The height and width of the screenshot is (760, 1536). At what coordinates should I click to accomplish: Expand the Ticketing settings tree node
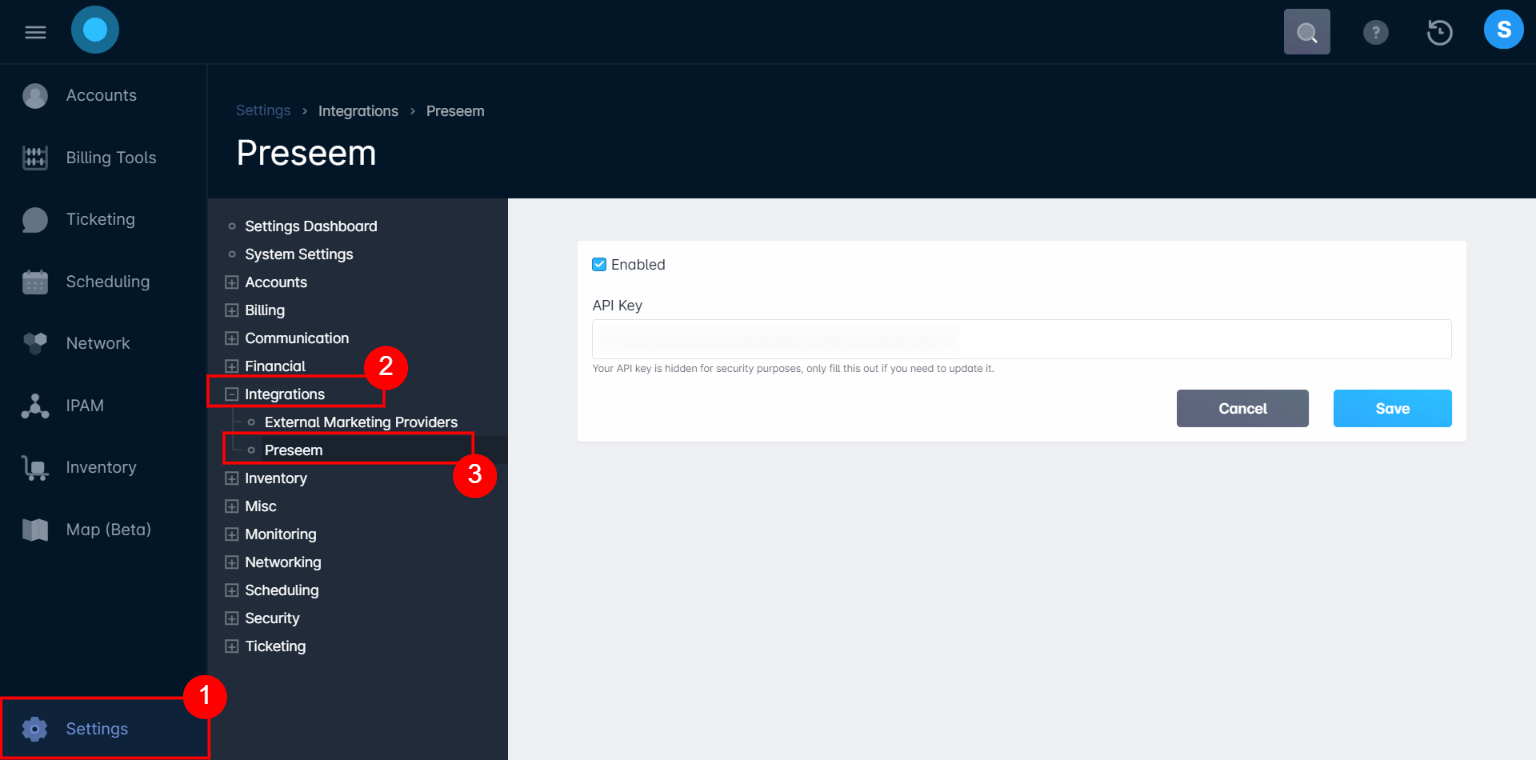click(232, 647)
